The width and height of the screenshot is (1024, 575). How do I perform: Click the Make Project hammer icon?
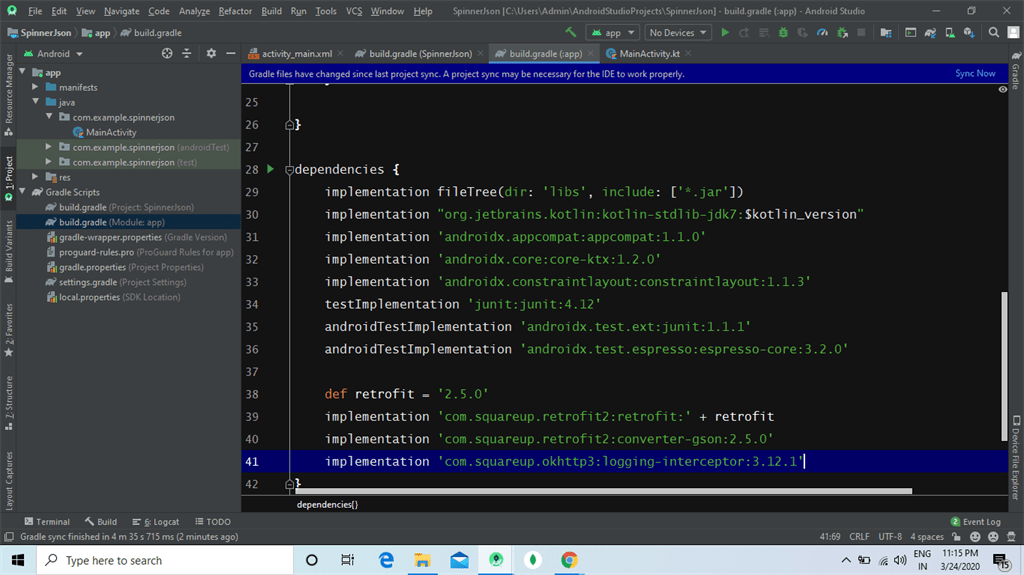(x=571, y=32)
